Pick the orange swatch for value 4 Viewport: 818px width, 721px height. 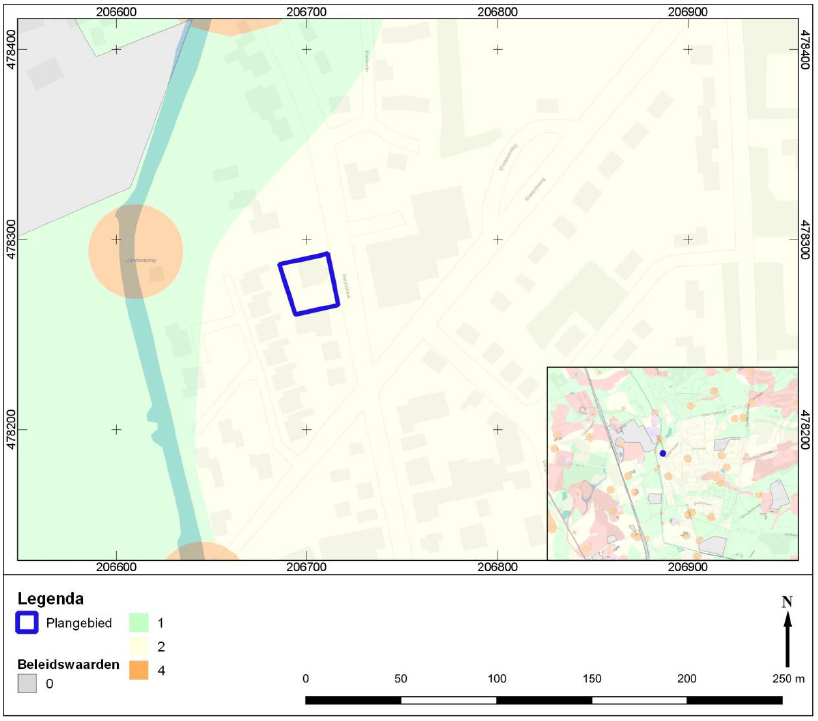tap(141, 670)
